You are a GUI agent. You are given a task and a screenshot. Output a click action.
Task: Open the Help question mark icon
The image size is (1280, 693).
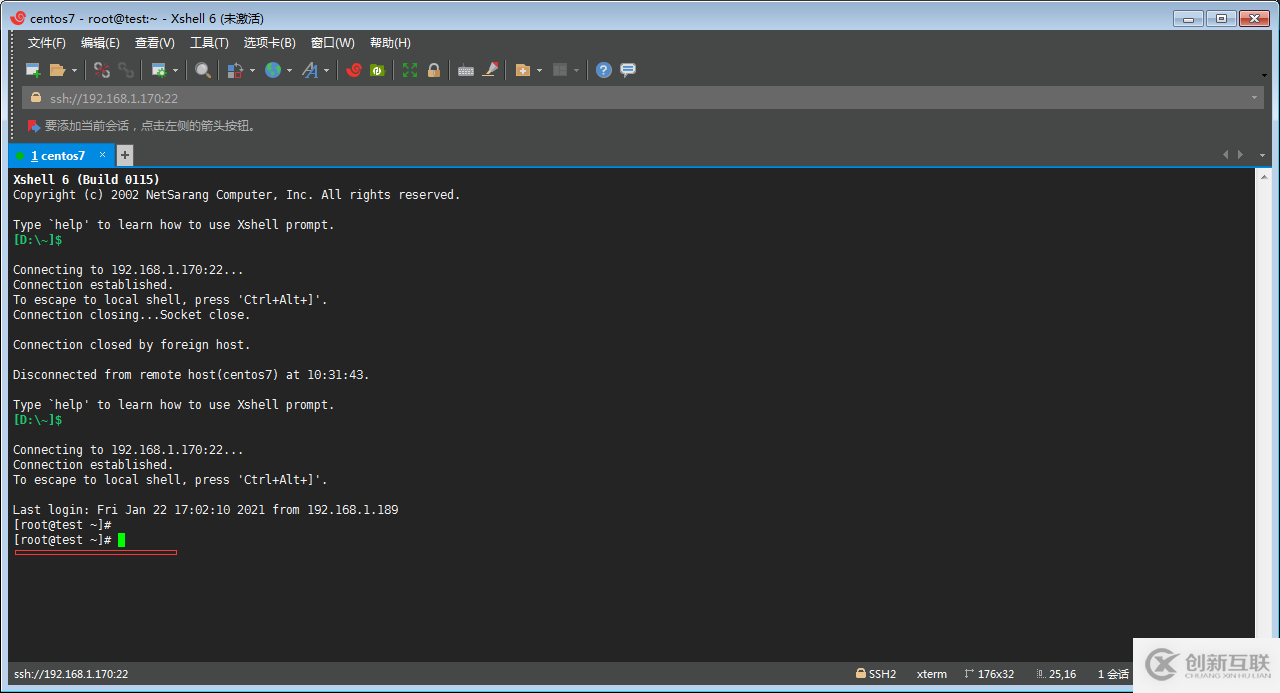pos(603,70)
